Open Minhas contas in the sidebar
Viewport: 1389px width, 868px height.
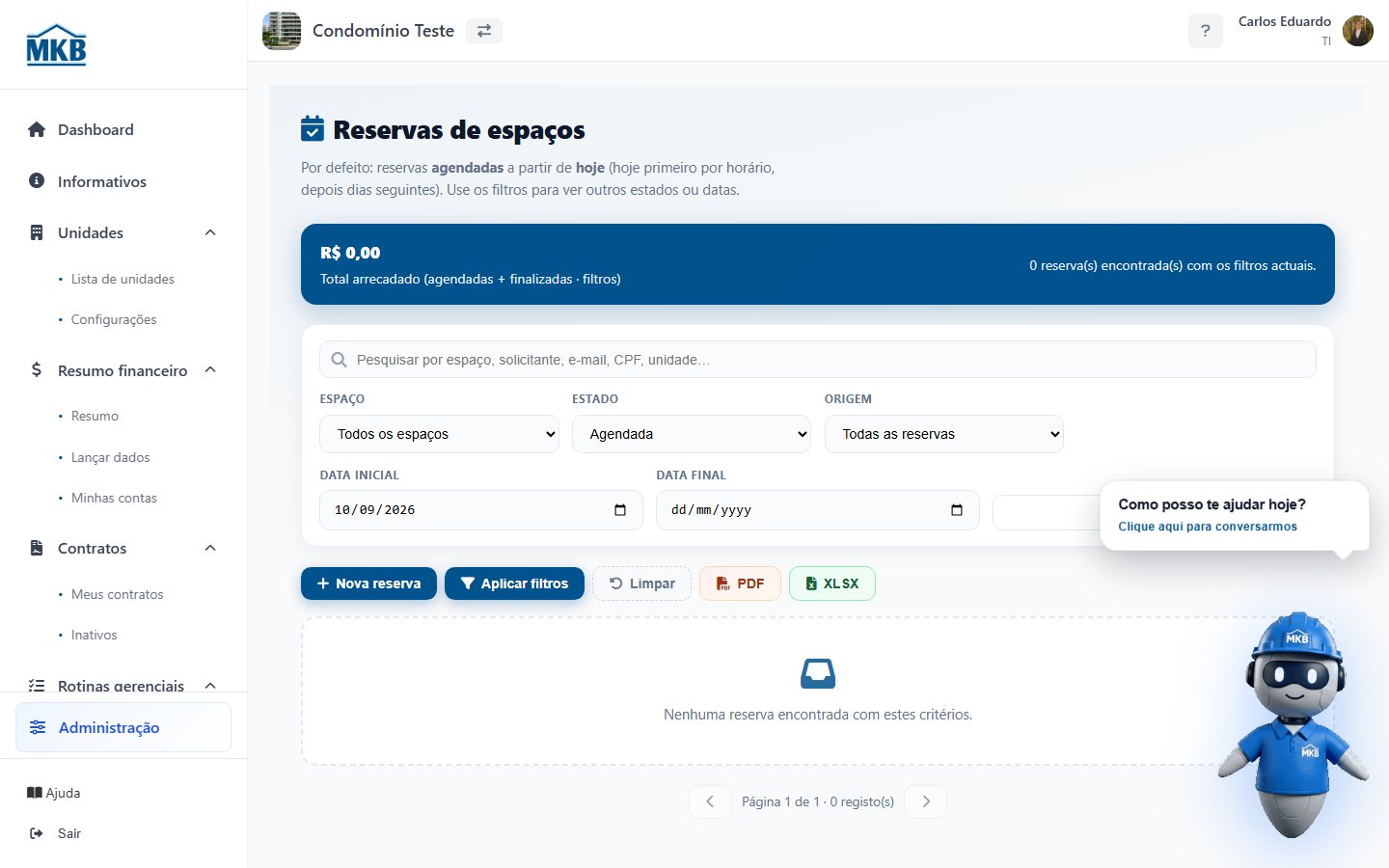pos(114,498)
